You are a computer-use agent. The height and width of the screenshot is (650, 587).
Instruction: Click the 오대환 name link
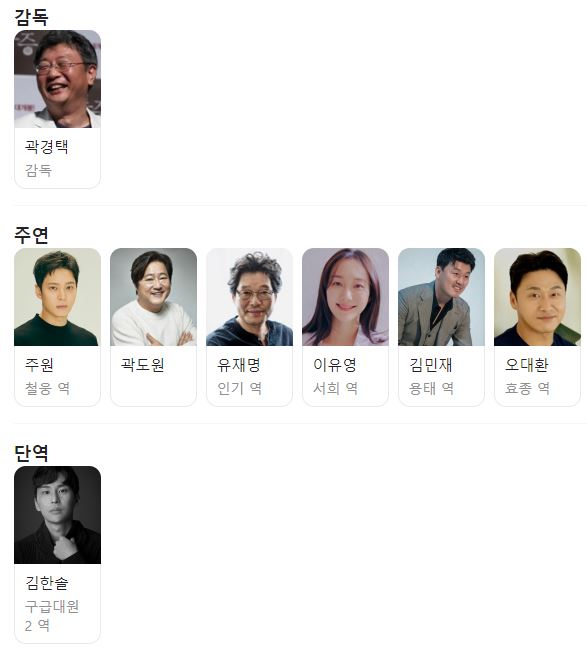(x=526, y=364)
